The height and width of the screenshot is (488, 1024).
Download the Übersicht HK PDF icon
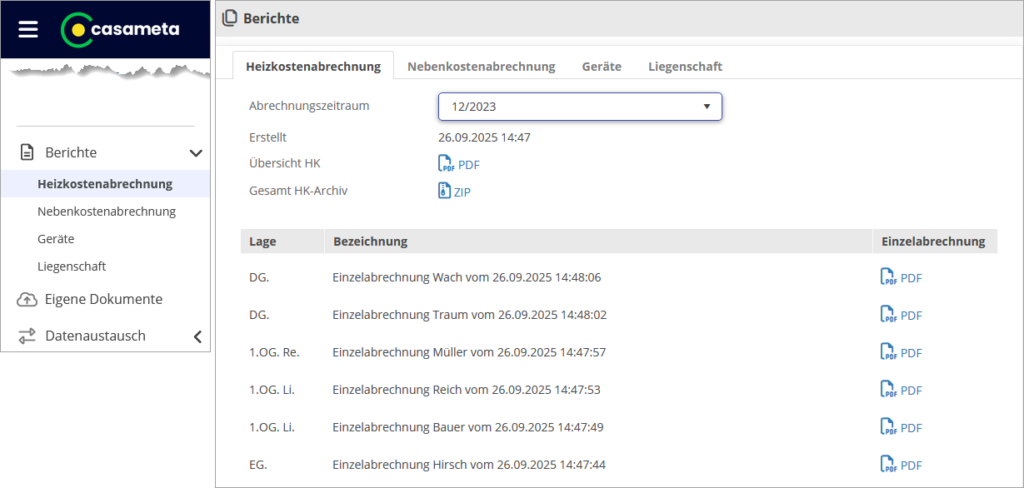445,164
